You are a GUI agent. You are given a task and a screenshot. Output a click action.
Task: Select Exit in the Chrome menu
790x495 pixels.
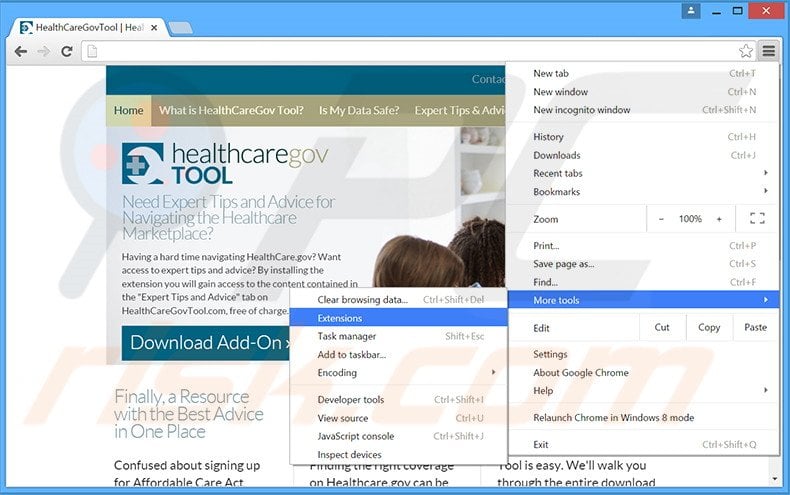tap(644, 445)
